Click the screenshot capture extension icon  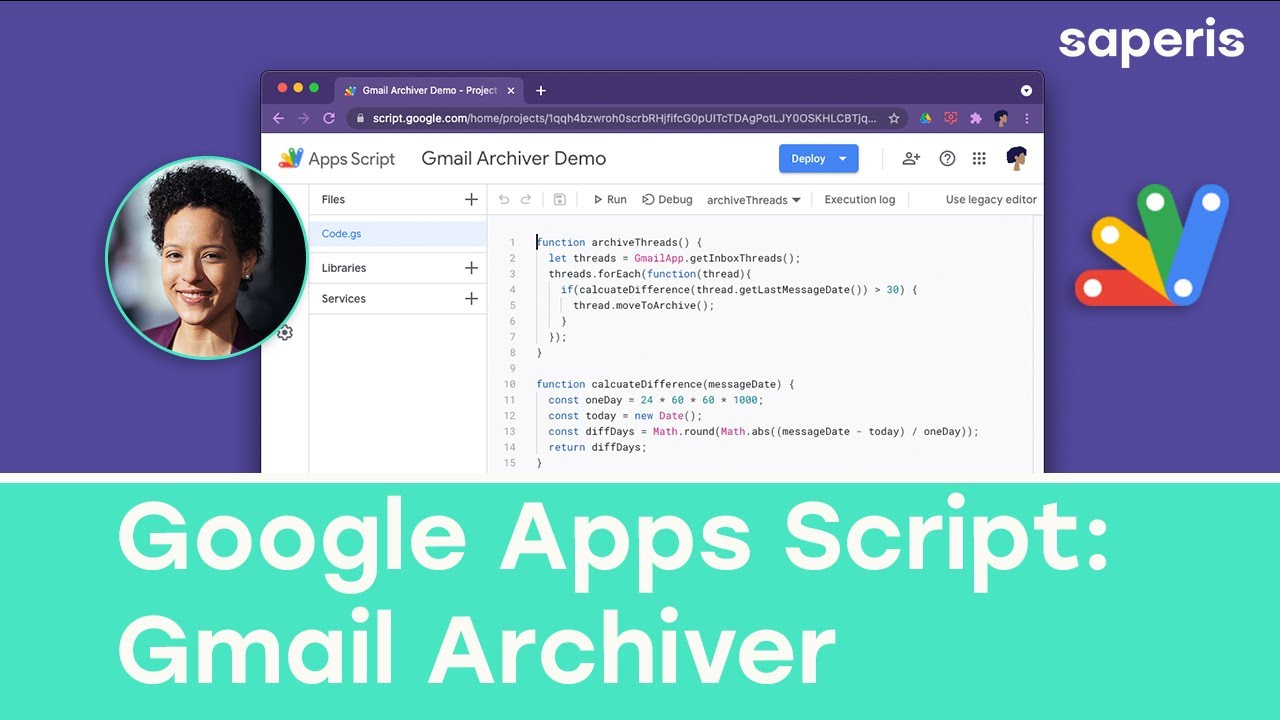coord(951,118)
